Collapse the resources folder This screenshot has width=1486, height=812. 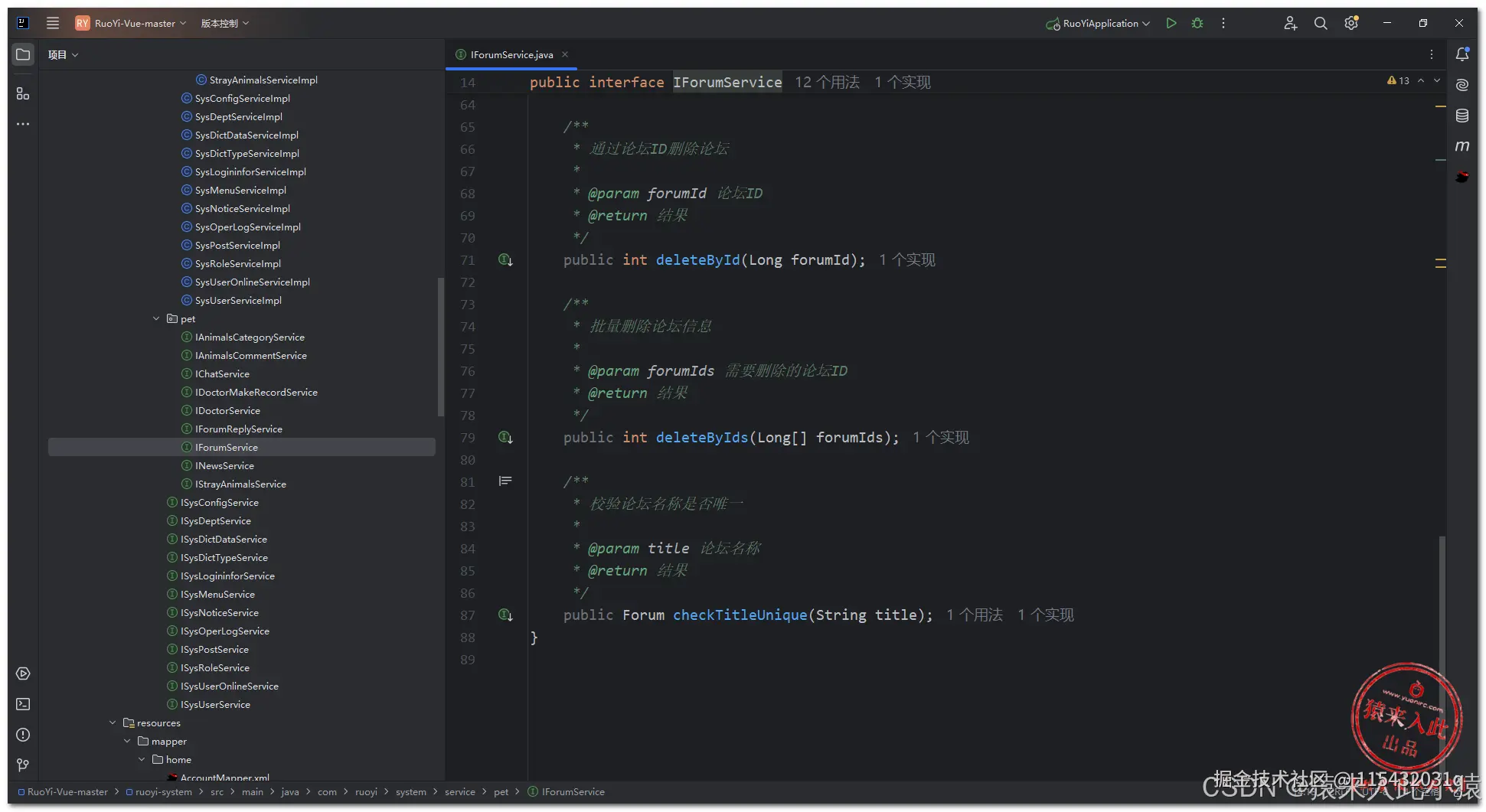(113, 722)
